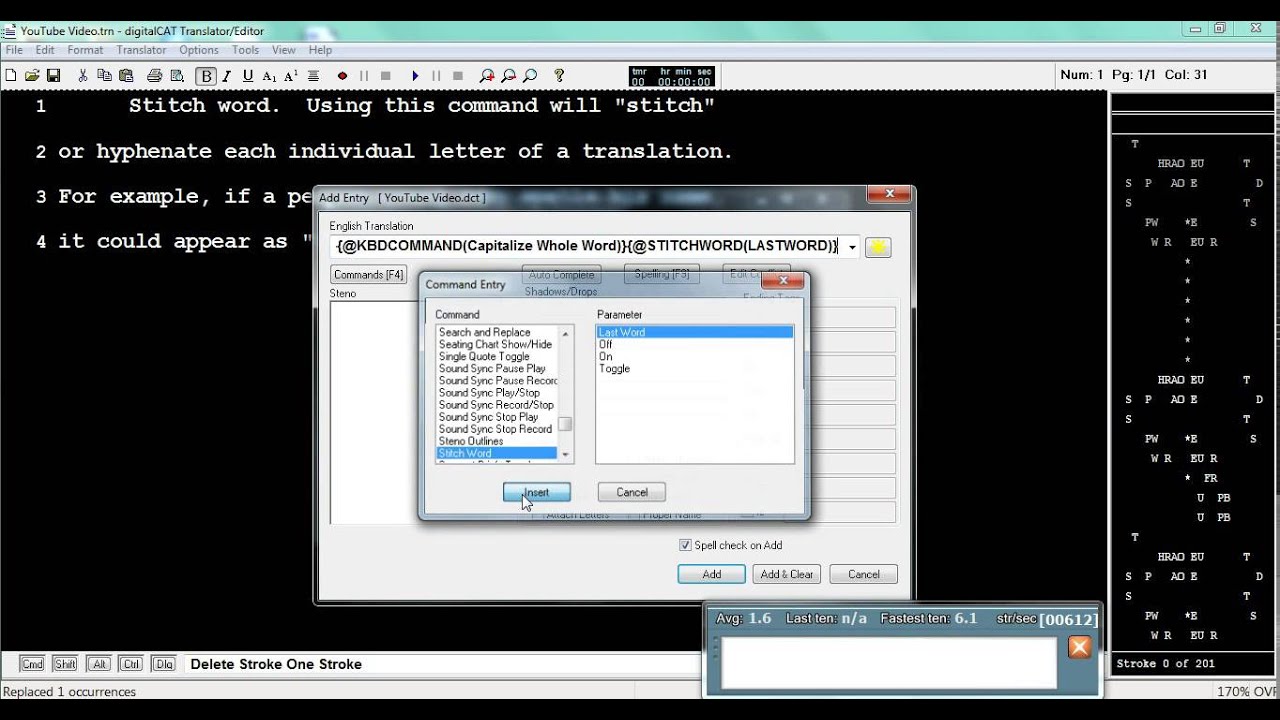The width and height of the screenshot is (1280, 720).
Task: Click the yellow star button beside translation
Action: [x=878, y=247]
